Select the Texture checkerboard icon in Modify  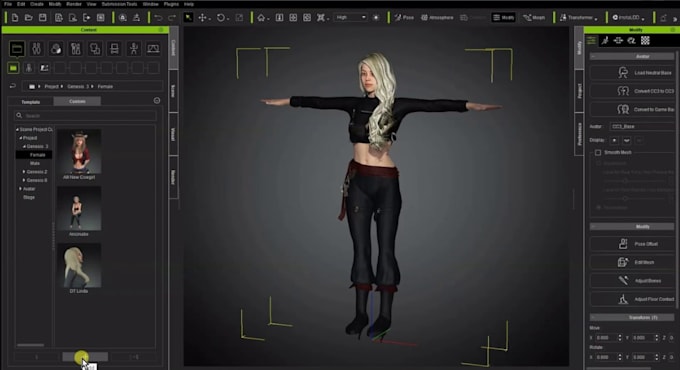pos(645,40)
